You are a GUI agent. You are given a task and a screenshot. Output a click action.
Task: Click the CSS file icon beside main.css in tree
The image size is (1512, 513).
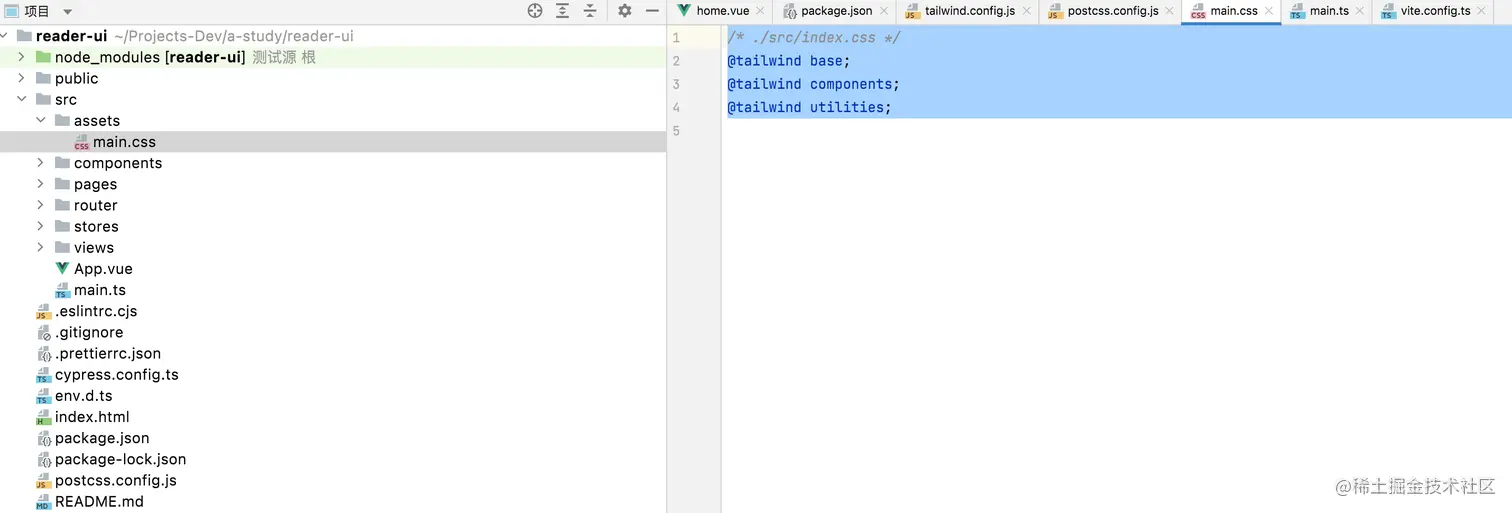[x=82, y=142]
